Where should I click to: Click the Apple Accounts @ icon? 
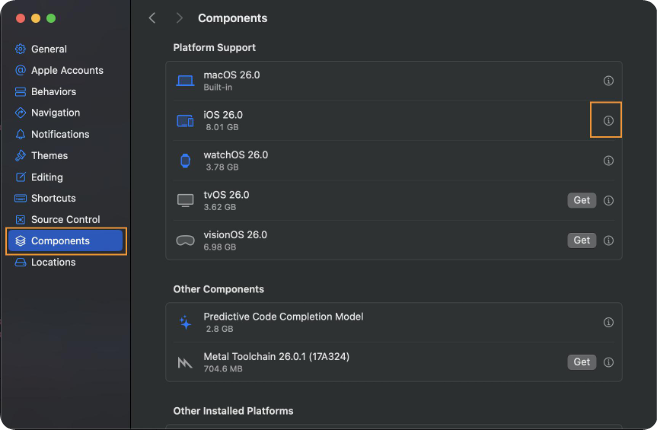[20, 70]
